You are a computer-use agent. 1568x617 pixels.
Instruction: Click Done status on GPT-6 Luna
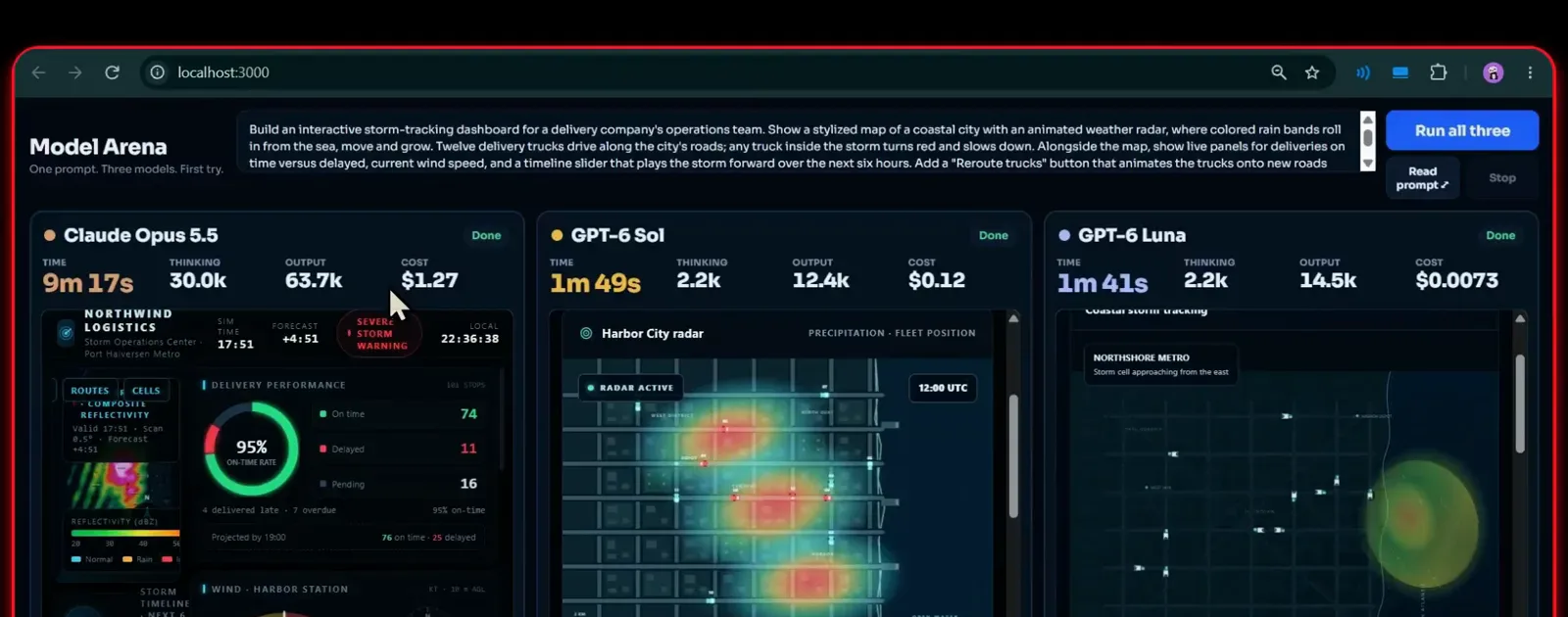1500,236
